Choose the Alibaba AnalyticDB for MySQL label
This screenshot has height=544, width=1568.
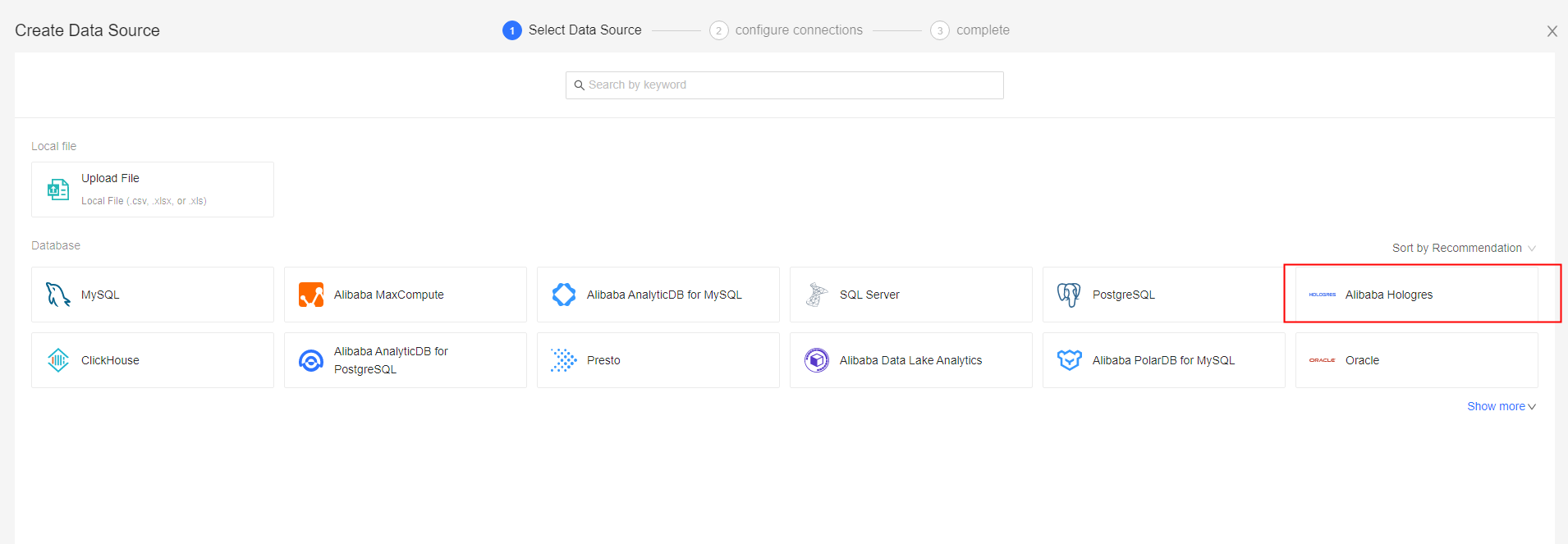point(664,295)
